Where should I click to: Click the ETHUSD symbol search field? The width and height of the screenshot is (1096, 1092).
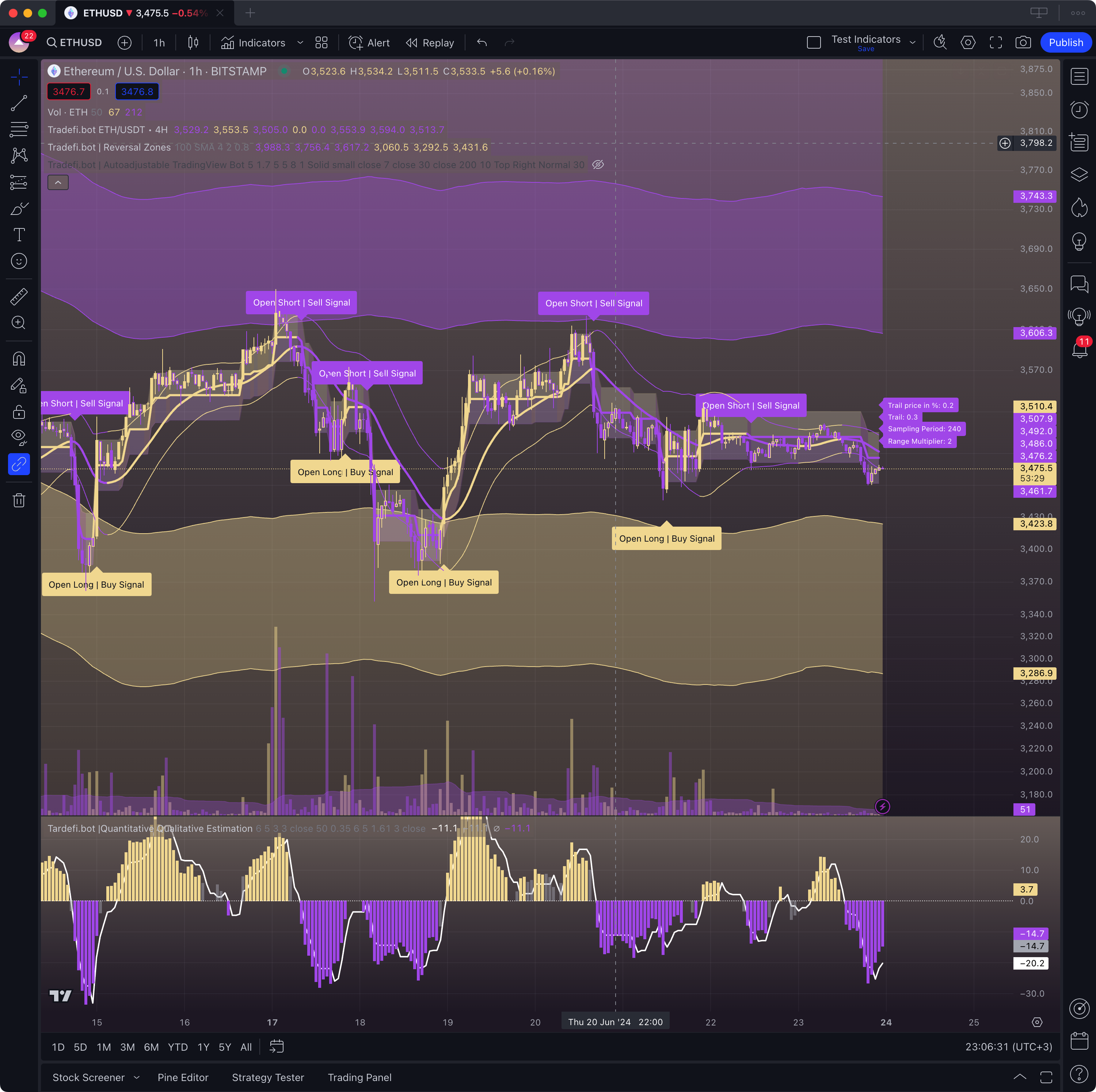tap(74, 42)
